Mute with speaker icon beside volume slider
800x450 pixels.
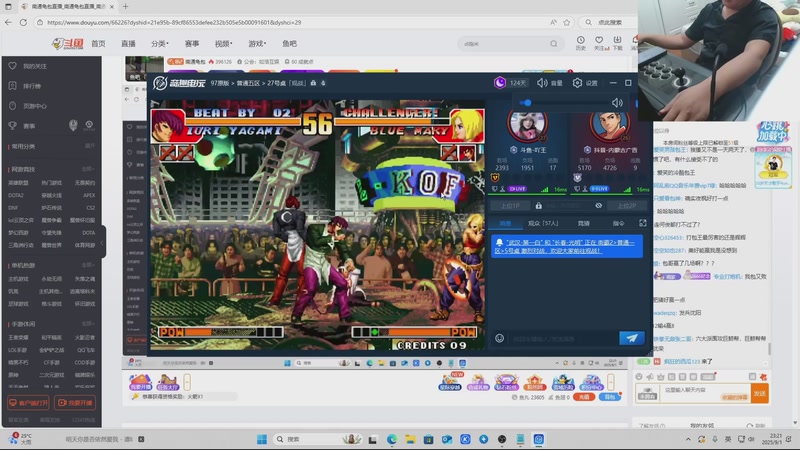click(x=617, y=103)
